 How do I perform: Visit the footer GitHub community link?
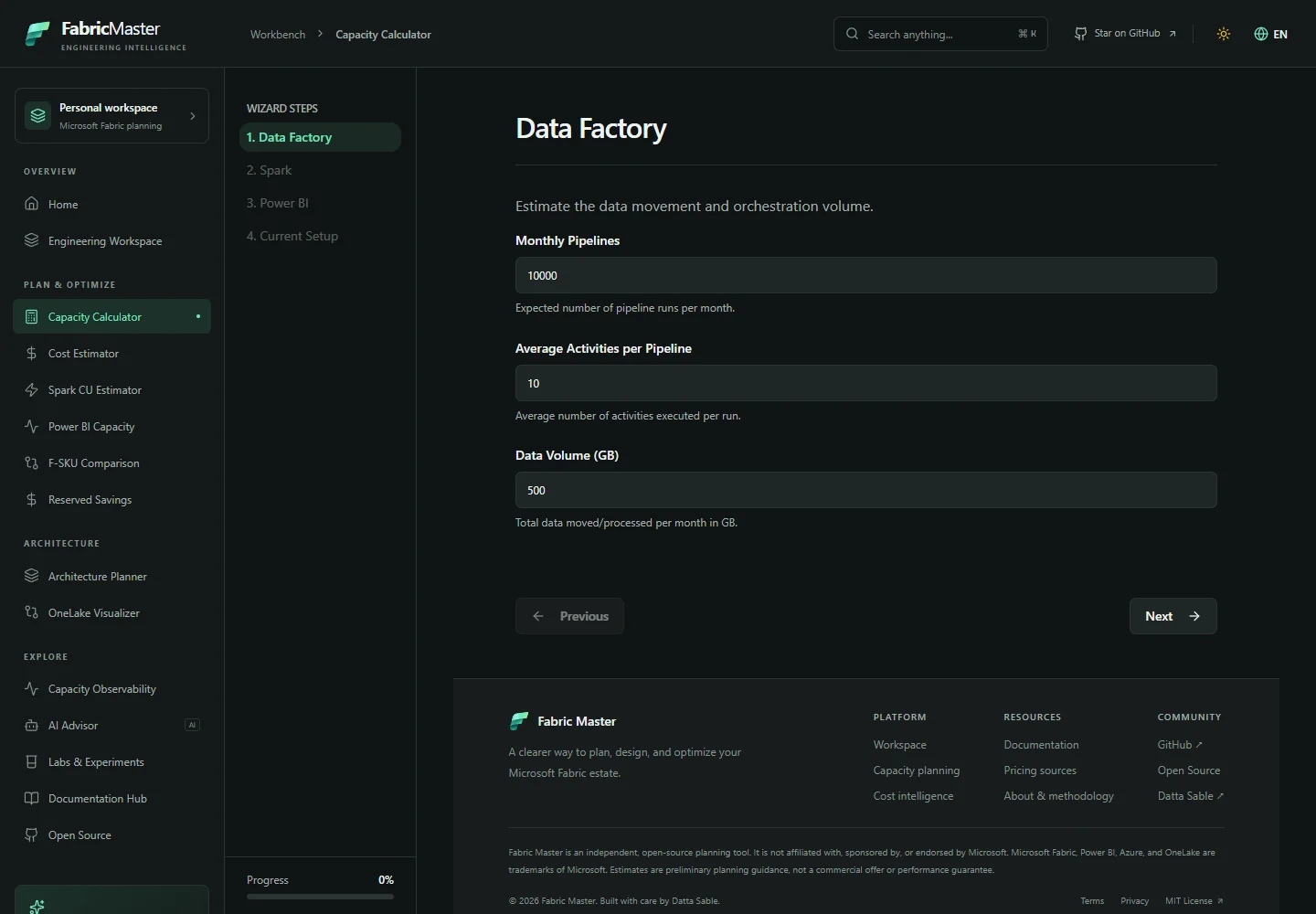click(x=1180, y=745)
